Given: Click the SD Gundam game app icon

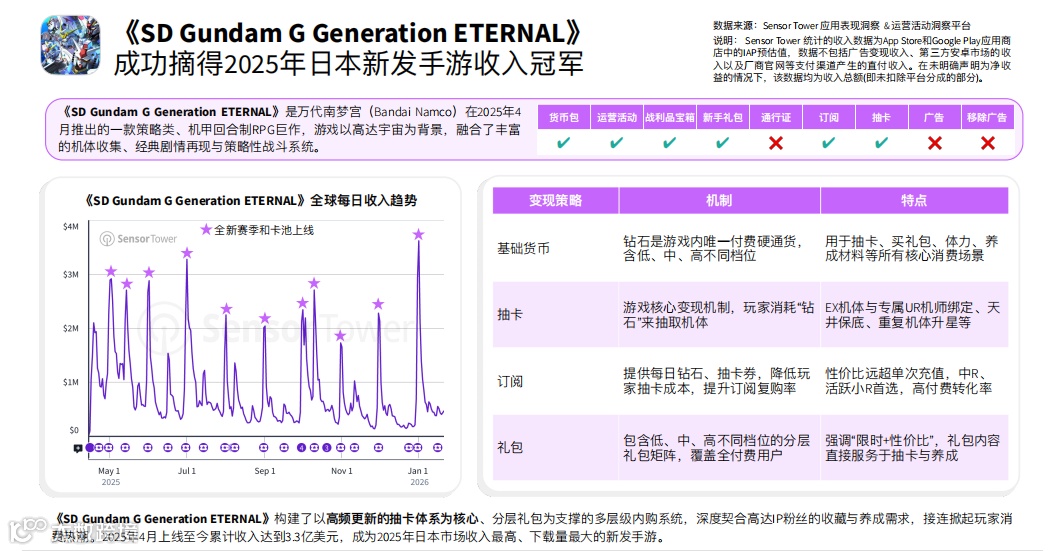Looking at the screenshot, I should tap(70, 45).
